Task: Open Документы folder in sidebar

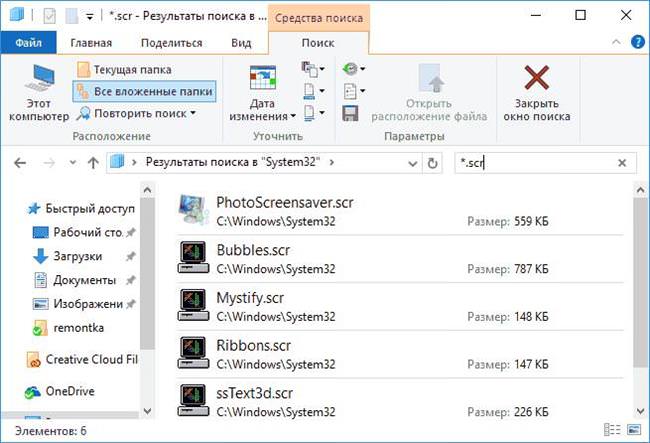Action: pos(85,281)
